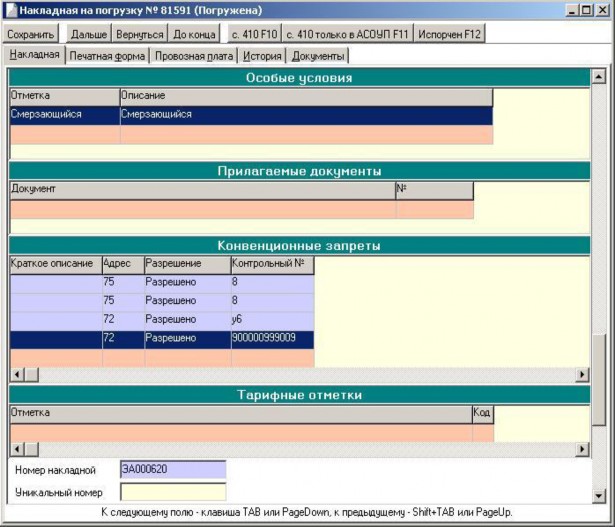Image resolution: width=615 pixels, height=527 pixels.
Task: Go forward with the Дальше button
Action: [x=89, y=34]
